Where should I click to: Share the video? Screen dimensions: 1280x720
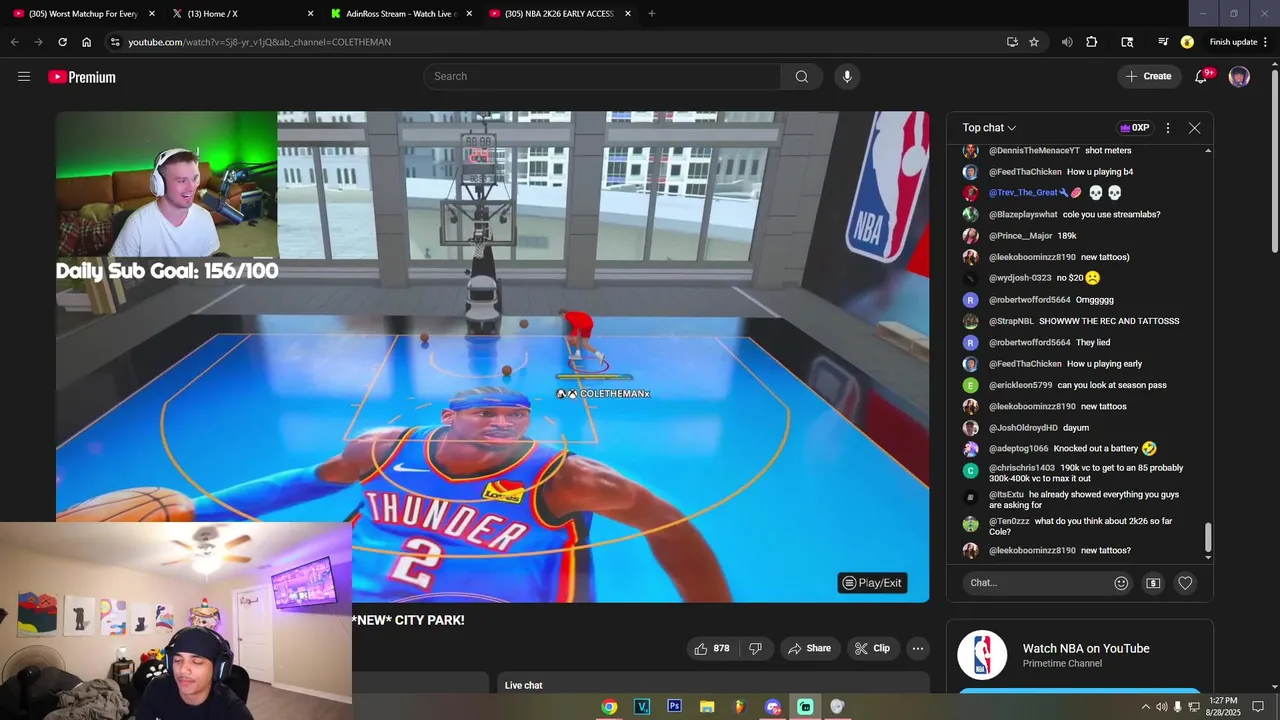pyautogui.click(x=809, y=648)
